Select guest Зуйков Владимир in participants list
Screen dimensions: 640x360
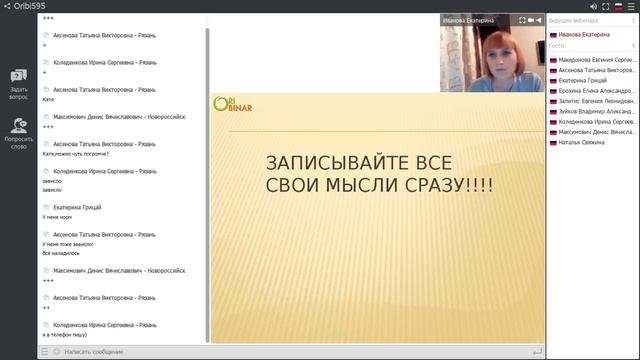[593, 111]
